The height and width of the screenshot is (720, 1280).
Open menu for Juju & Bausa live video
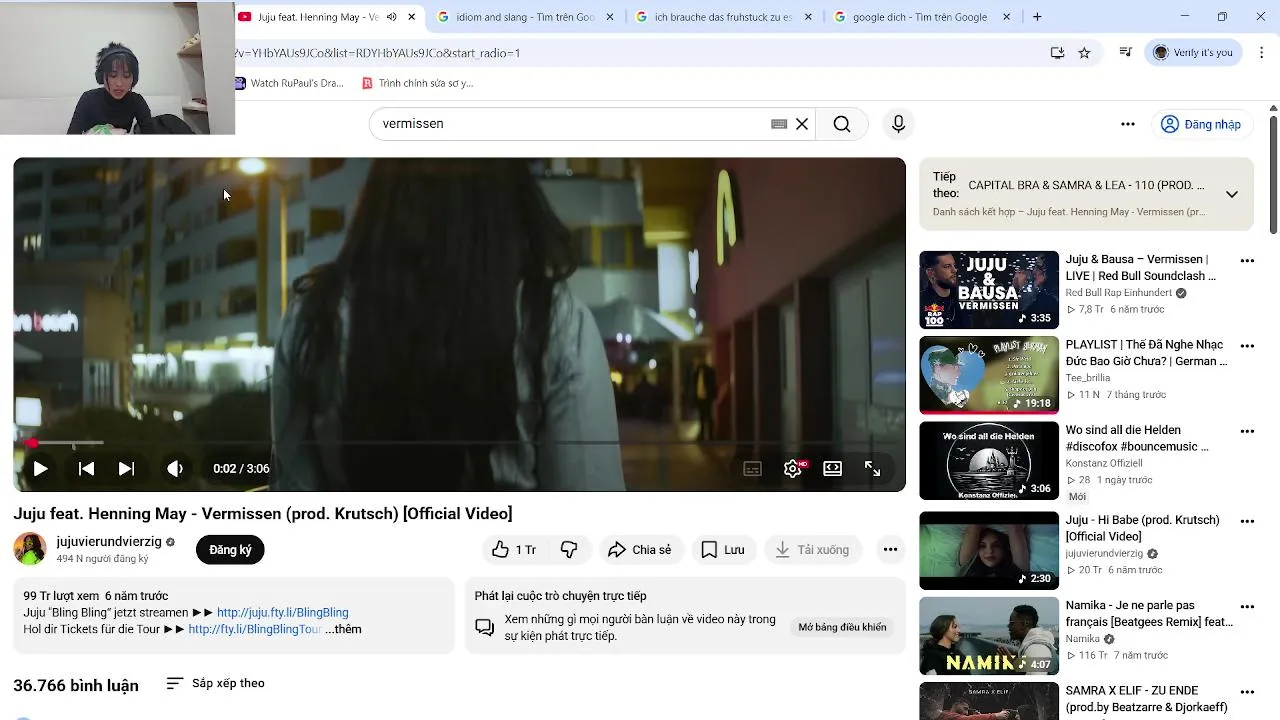(1247, 261)
